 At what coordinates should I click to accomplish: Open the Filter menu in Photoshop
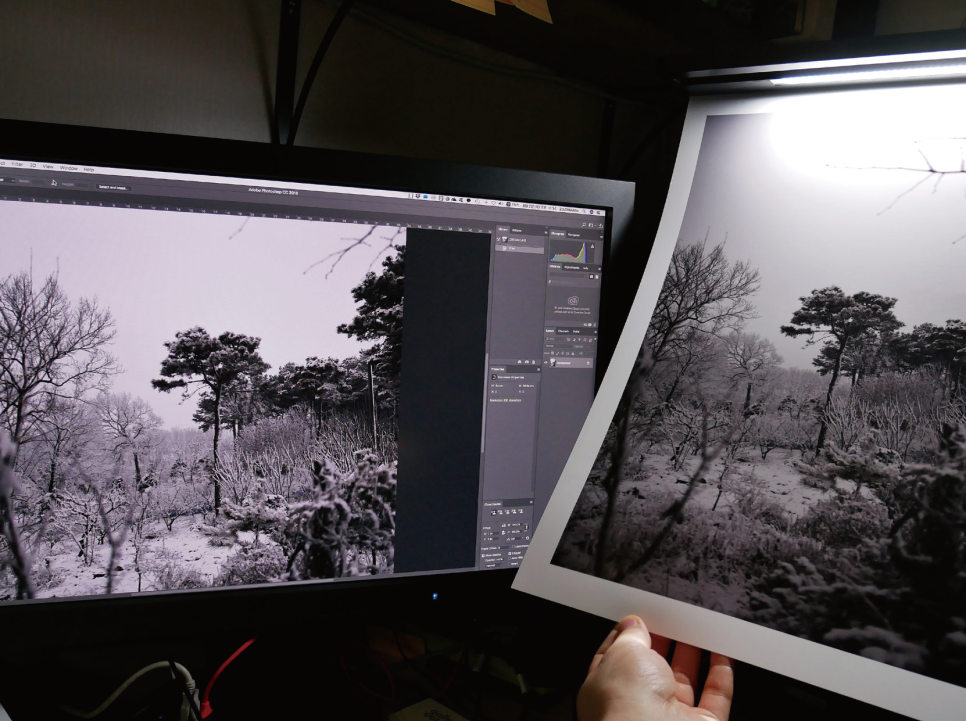click(x=17, y=164)
